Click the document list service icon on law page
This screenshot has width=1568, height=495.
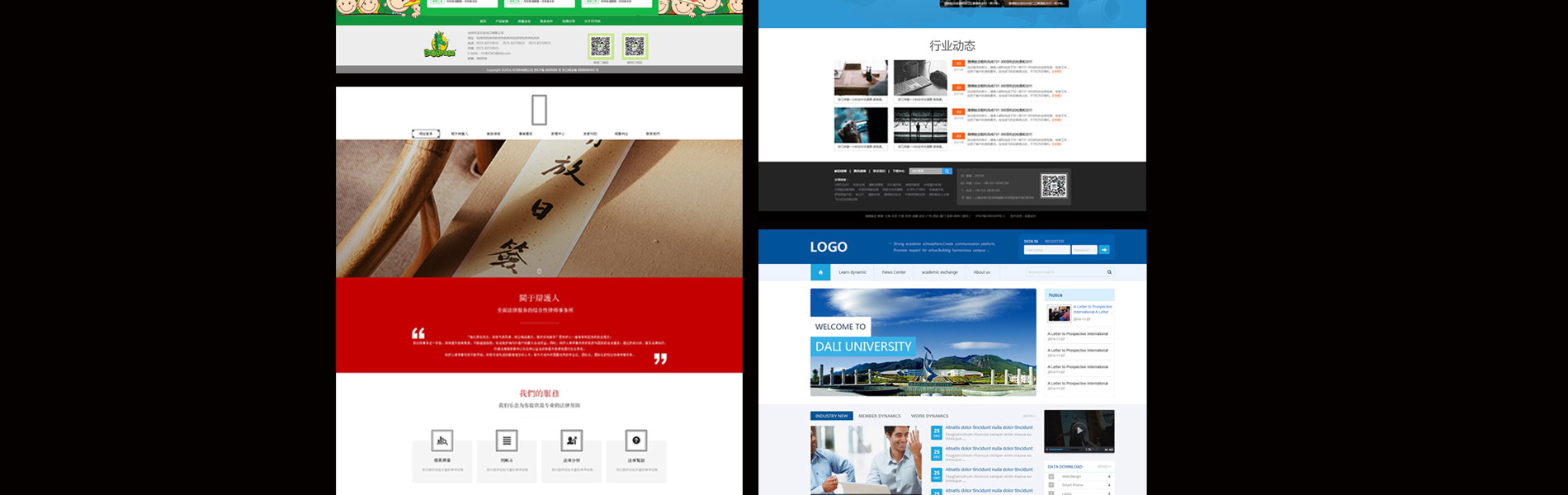coord(507,441)
